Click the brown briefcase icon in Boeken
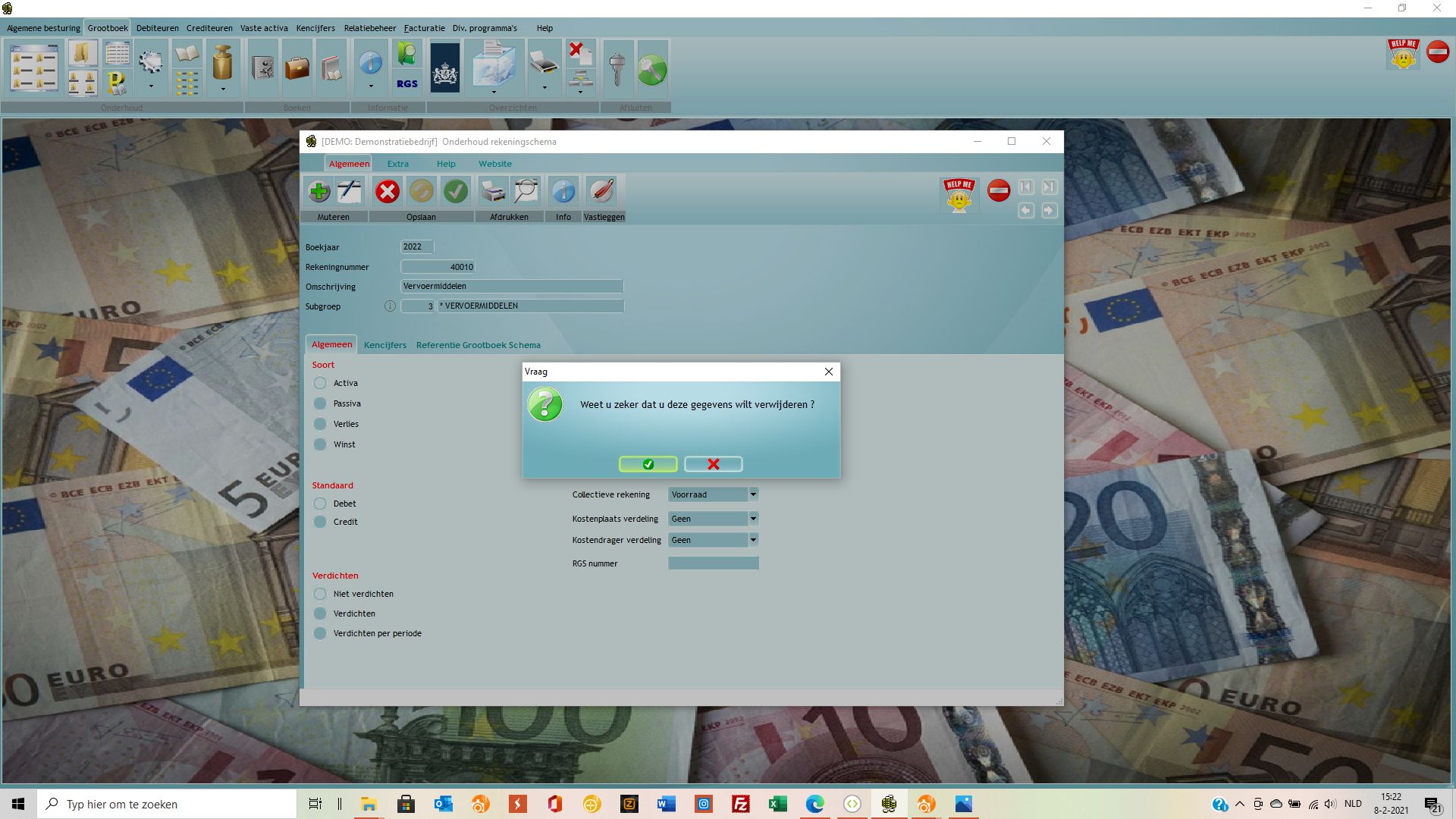This screenshot has width=1456, height=819. (297, 68)
